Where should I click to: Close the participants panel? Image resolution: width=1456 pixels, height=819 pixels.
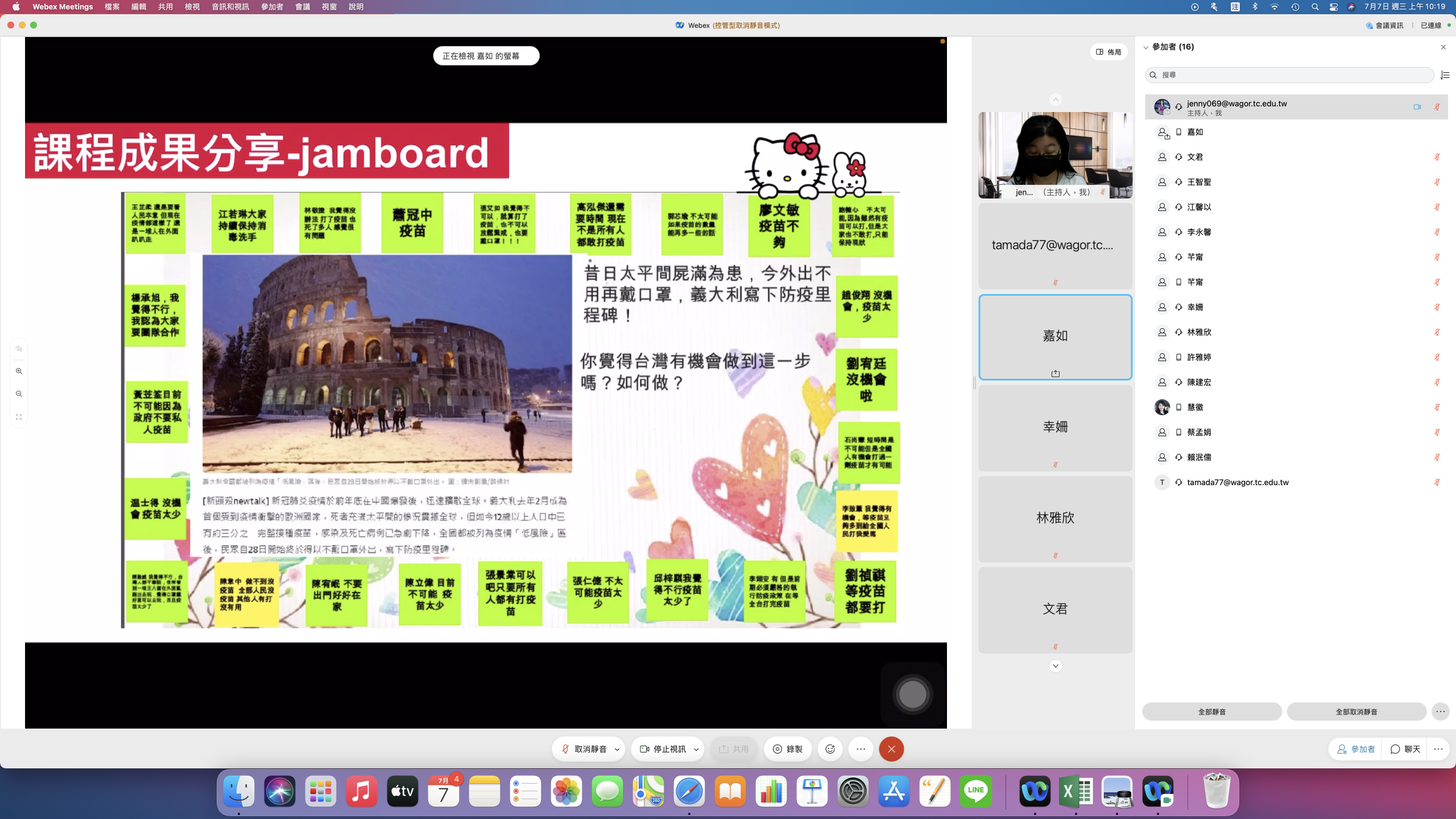click(1443, 47)
